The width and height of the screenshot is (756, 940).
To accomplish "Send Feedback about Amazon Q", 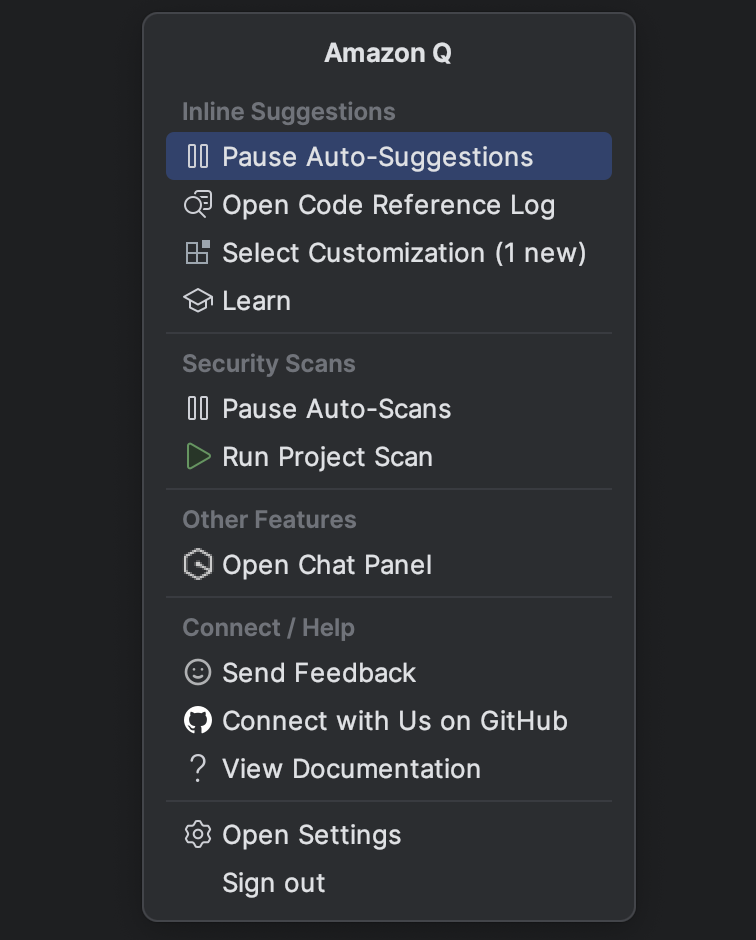I will [x=320, y=672].
